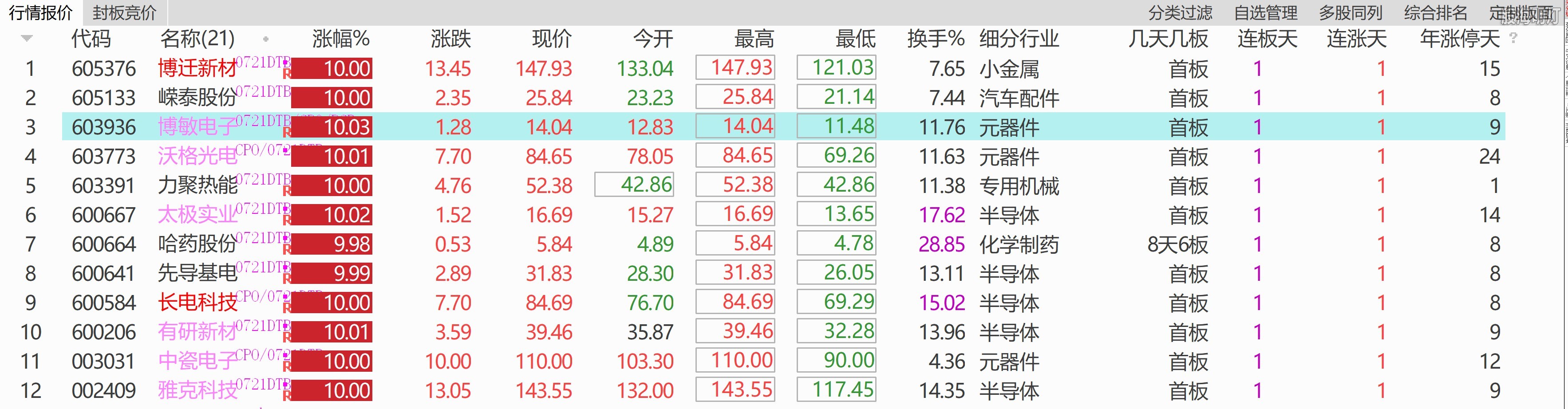Screen dimensions: 1568x409
Task: Click the boxed highest price 143.55
Action: [735, 389]
